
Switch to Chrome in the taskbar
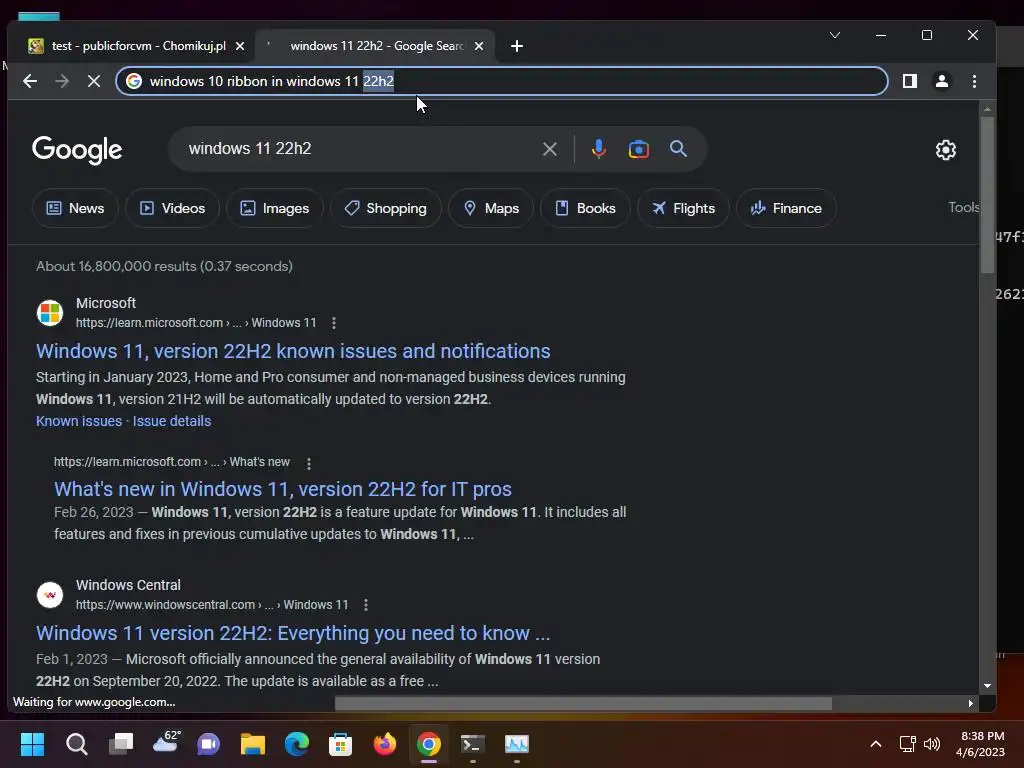[x=428, y=744]
